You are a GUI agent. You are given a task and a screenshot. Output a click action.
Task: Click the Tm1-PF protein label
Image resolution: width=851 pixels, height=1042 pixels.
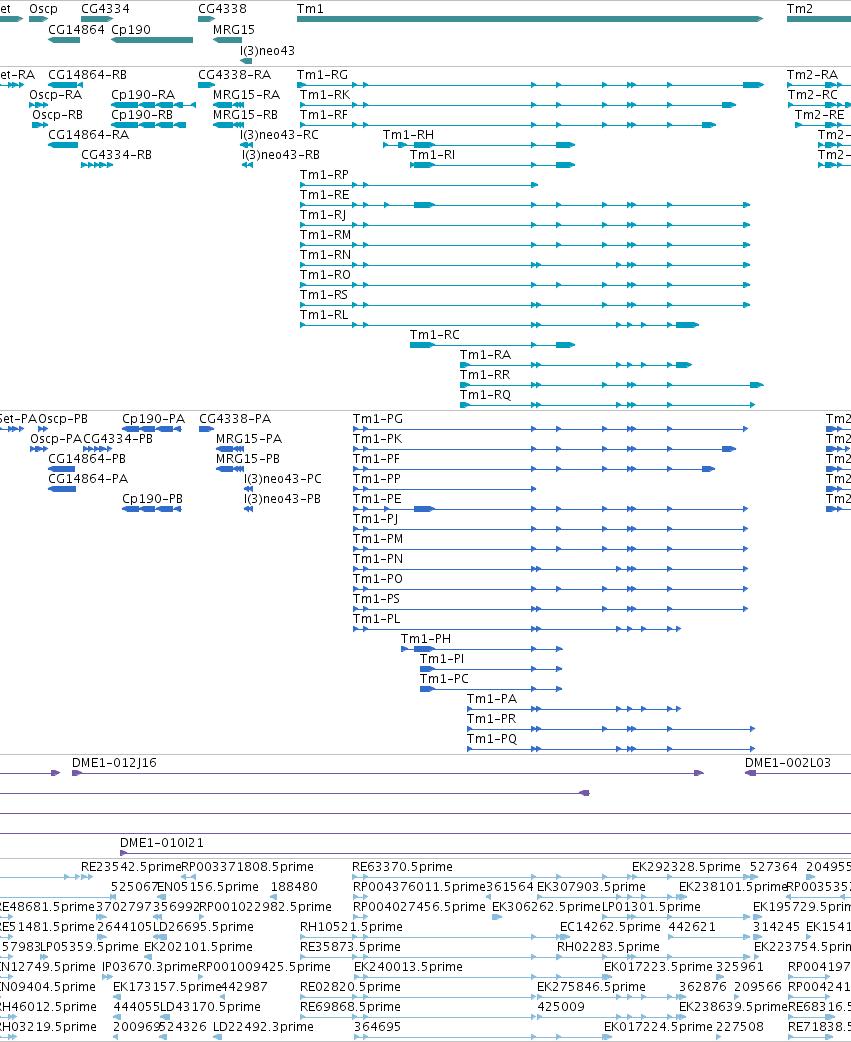376,459
